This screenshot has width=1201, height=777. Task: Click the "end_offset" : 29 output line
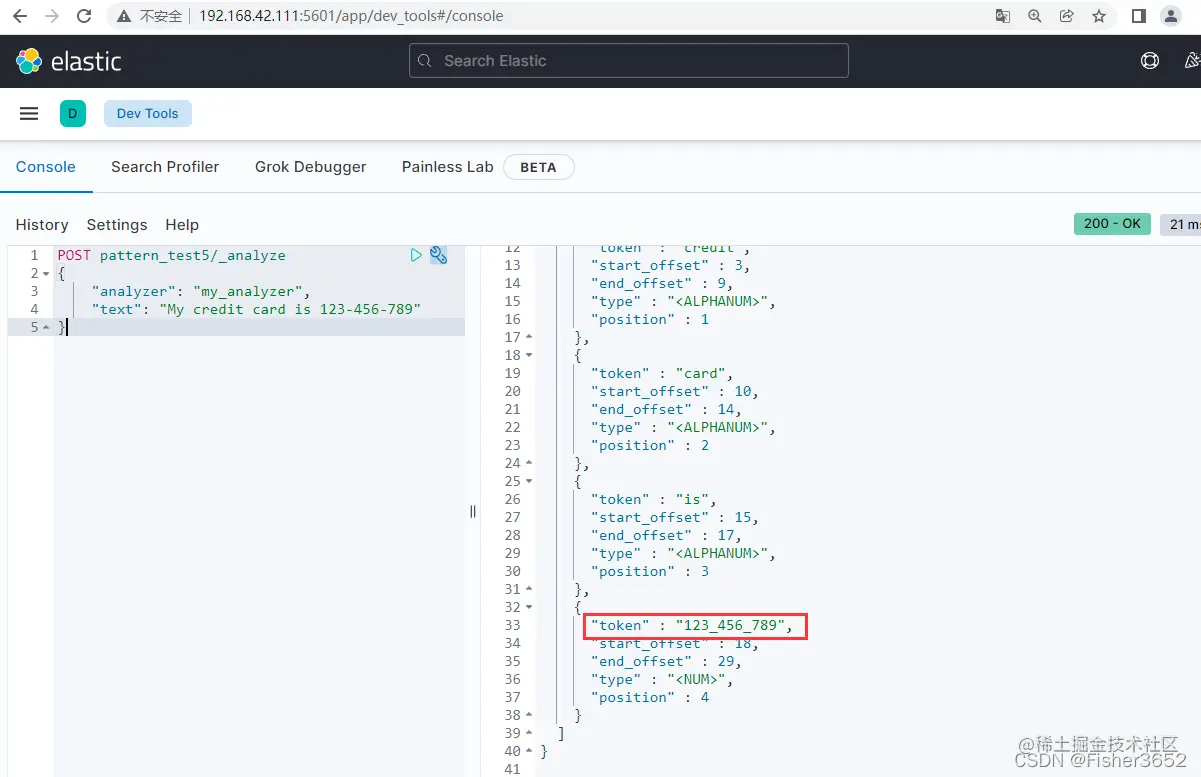coord(666,662)
